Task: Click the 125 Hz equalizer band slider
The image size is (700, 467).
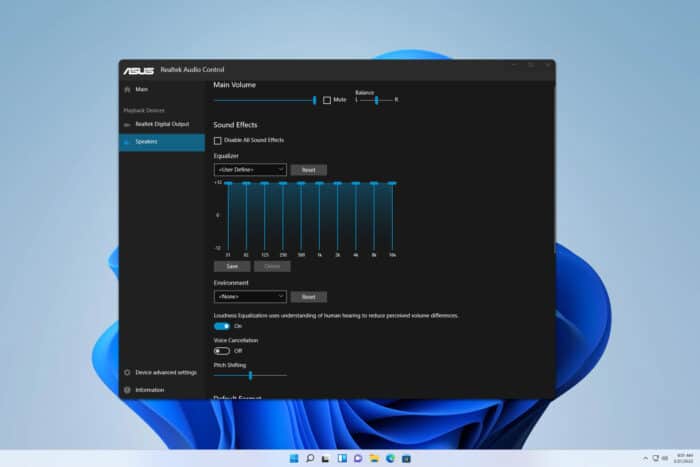Action: tap(265, 217)
